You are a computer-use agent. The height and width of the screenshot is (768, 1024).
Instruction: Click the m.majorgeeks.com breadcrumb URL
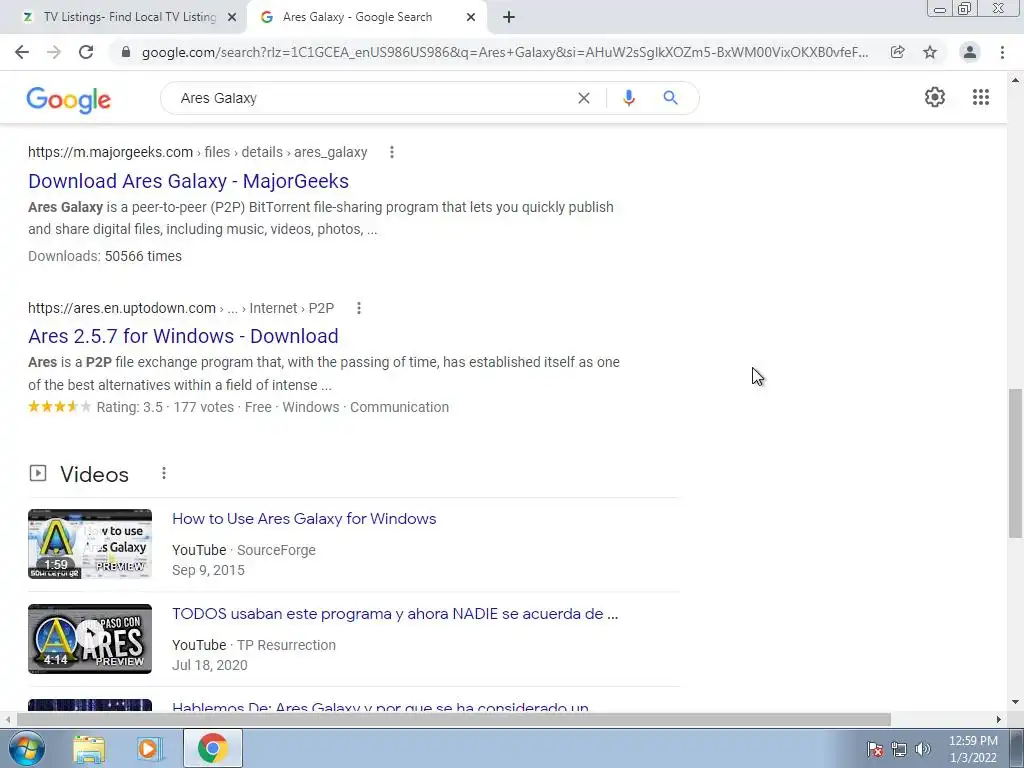pyautogui.click(x=197, y=152)
